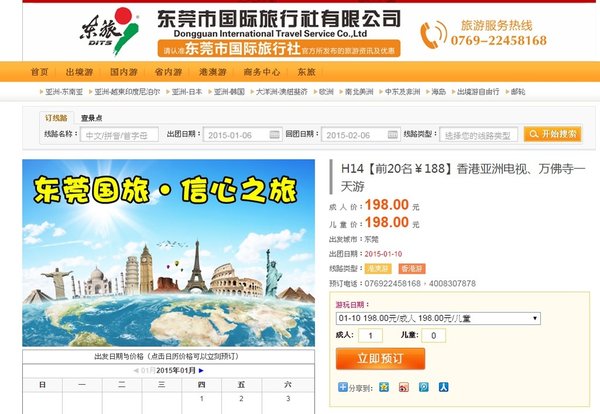Open the 海岛 link

(439, 92)
